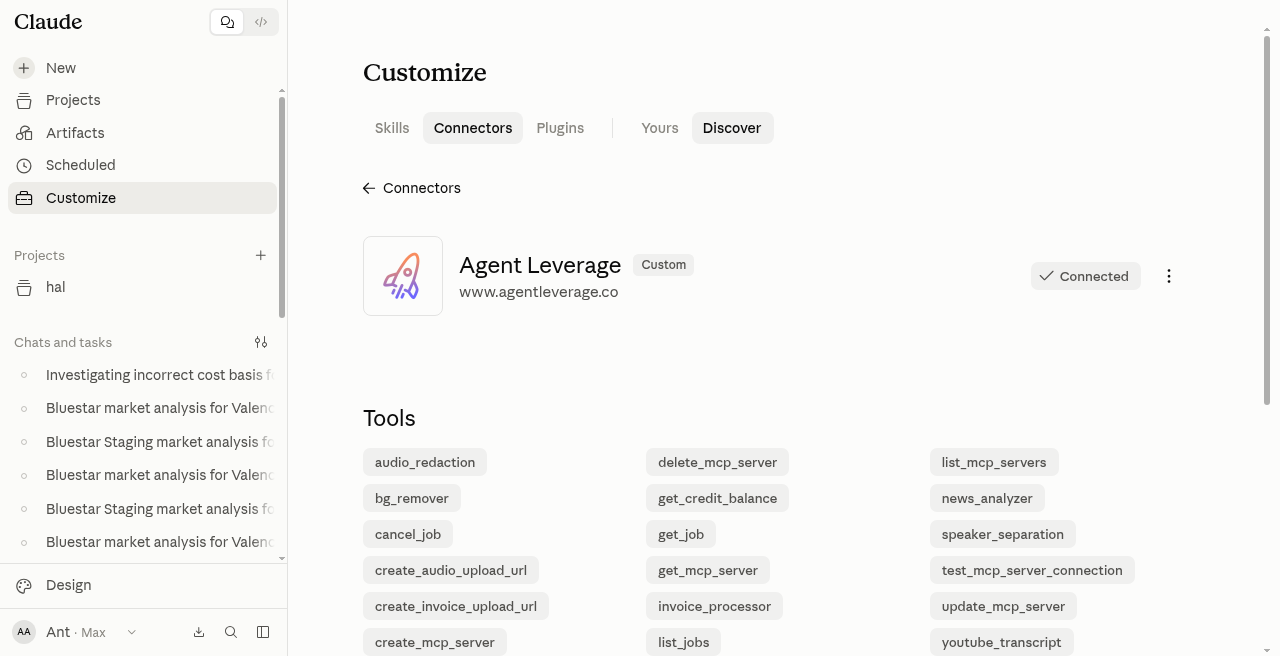Click the cancel_job tool chip
Viewport: 1280px width, 656px height.
click(408, 534)
